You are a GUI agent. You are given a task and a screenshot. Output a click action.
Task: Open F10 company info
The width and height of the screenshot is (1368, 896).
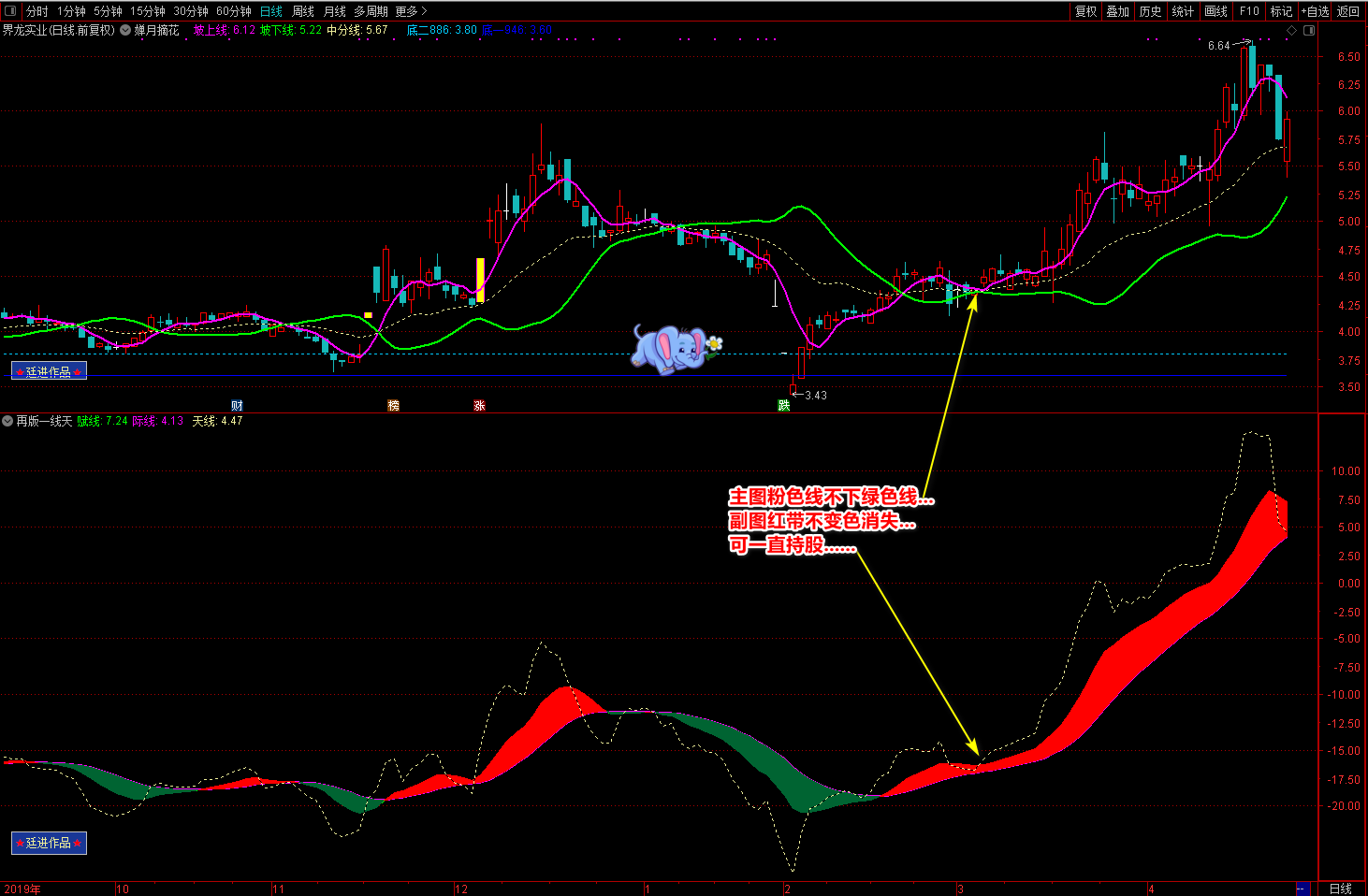(x=1249, y=11)
